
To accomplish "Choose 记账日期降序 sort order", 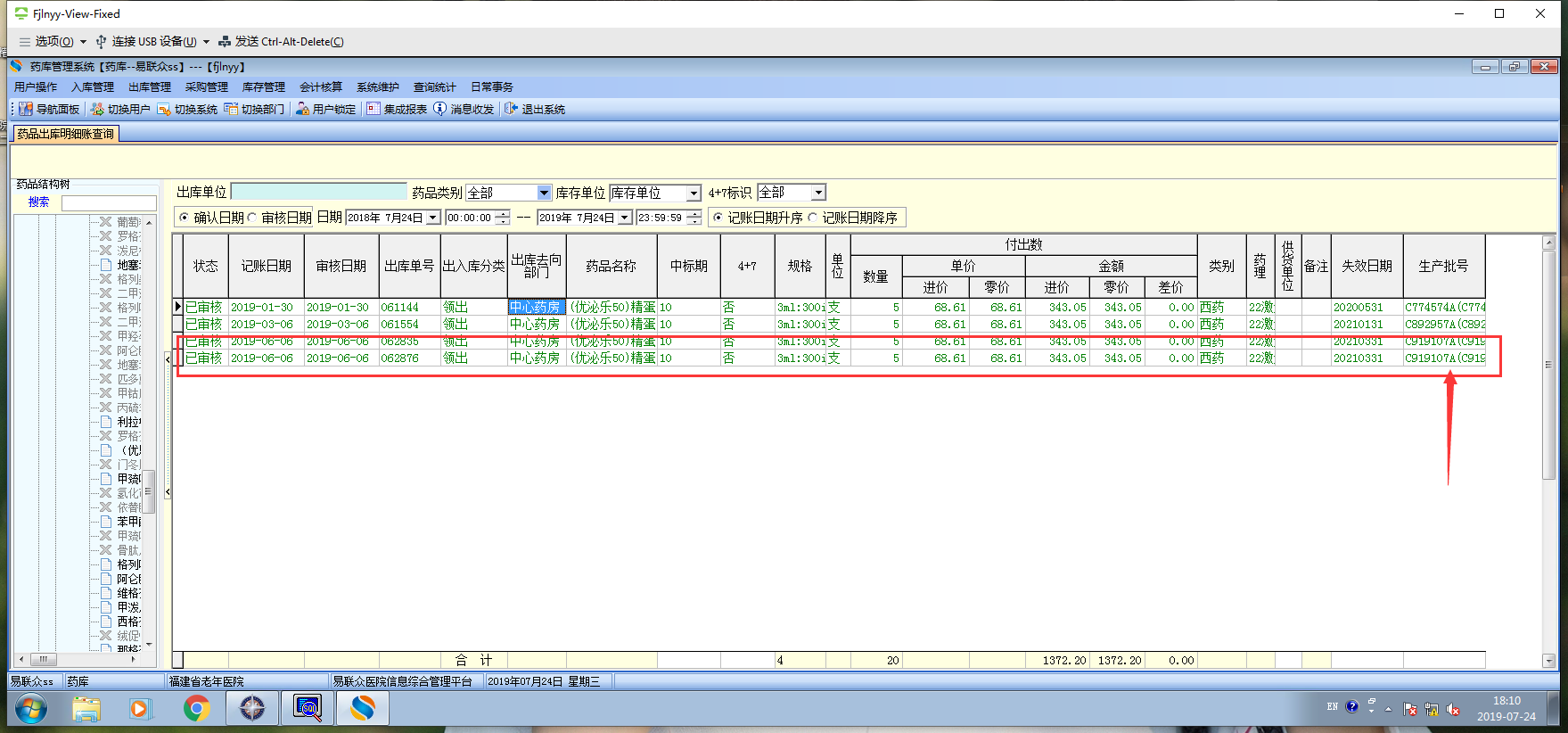I will (813, 218).
